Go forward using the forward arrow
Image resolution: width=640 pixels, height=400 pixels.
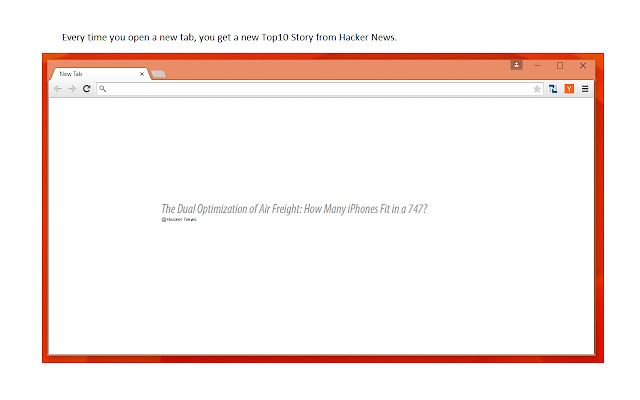coord(72,89)
